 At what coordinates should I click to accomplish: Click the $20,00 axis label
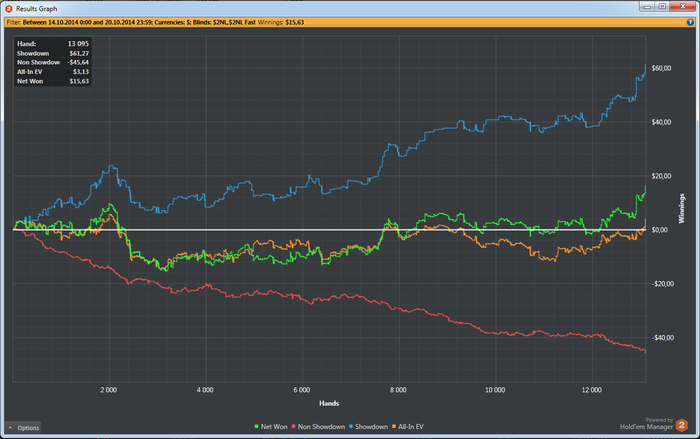(661, 176)
